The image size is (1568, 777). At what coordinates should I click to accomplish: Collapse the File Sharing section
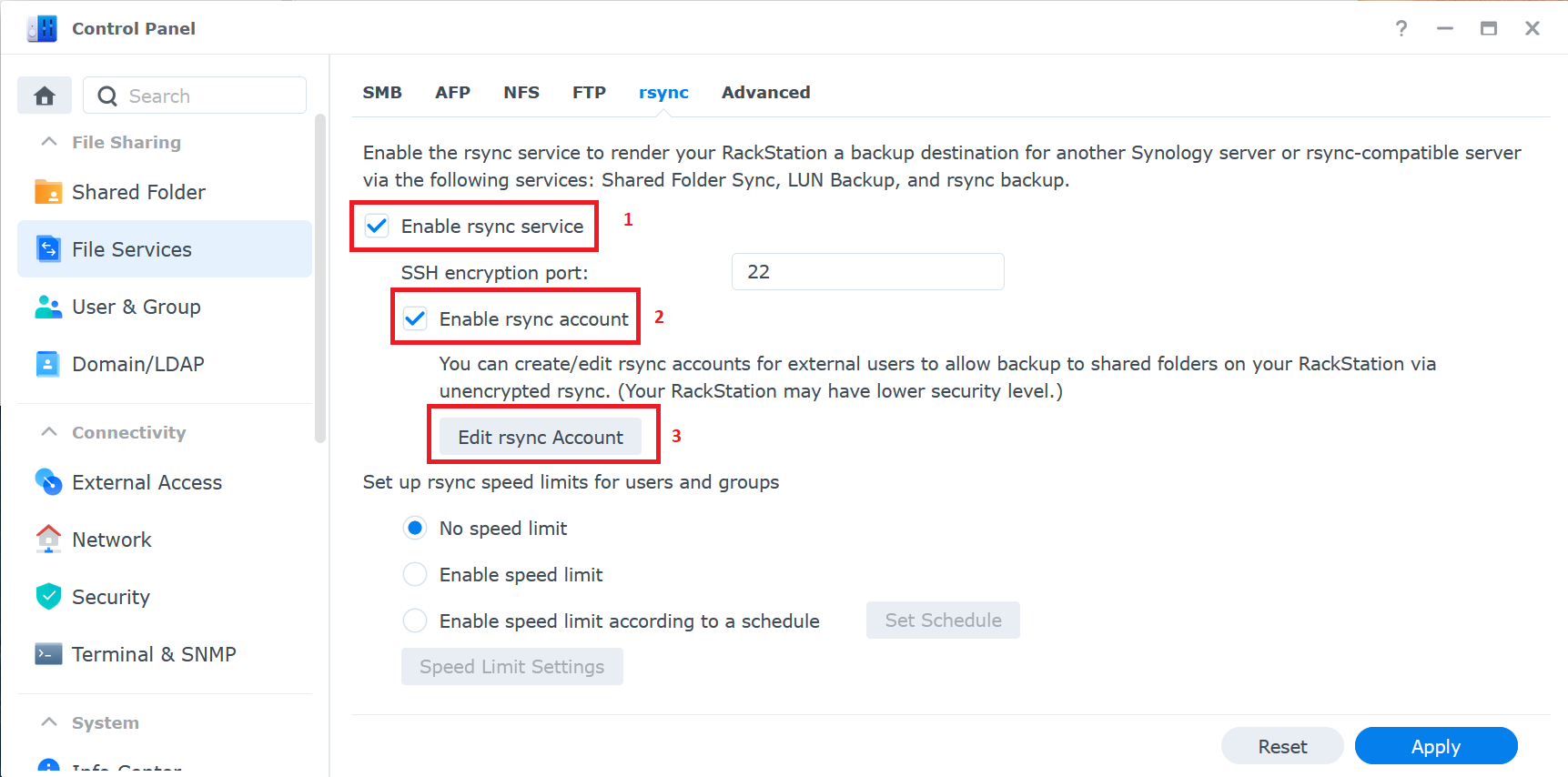click(49, 142)
